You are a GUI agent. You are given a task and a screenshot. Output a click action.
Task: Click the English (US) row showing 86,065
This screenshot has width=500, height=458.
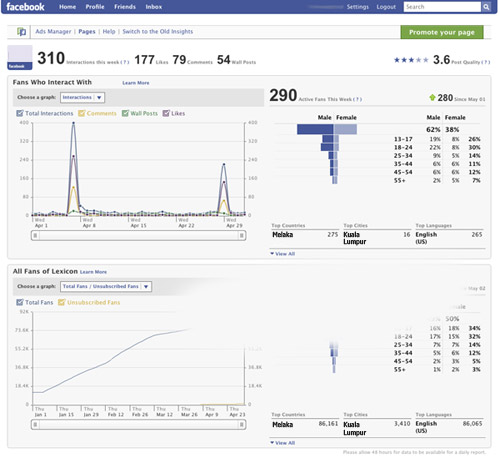[449, 427]
